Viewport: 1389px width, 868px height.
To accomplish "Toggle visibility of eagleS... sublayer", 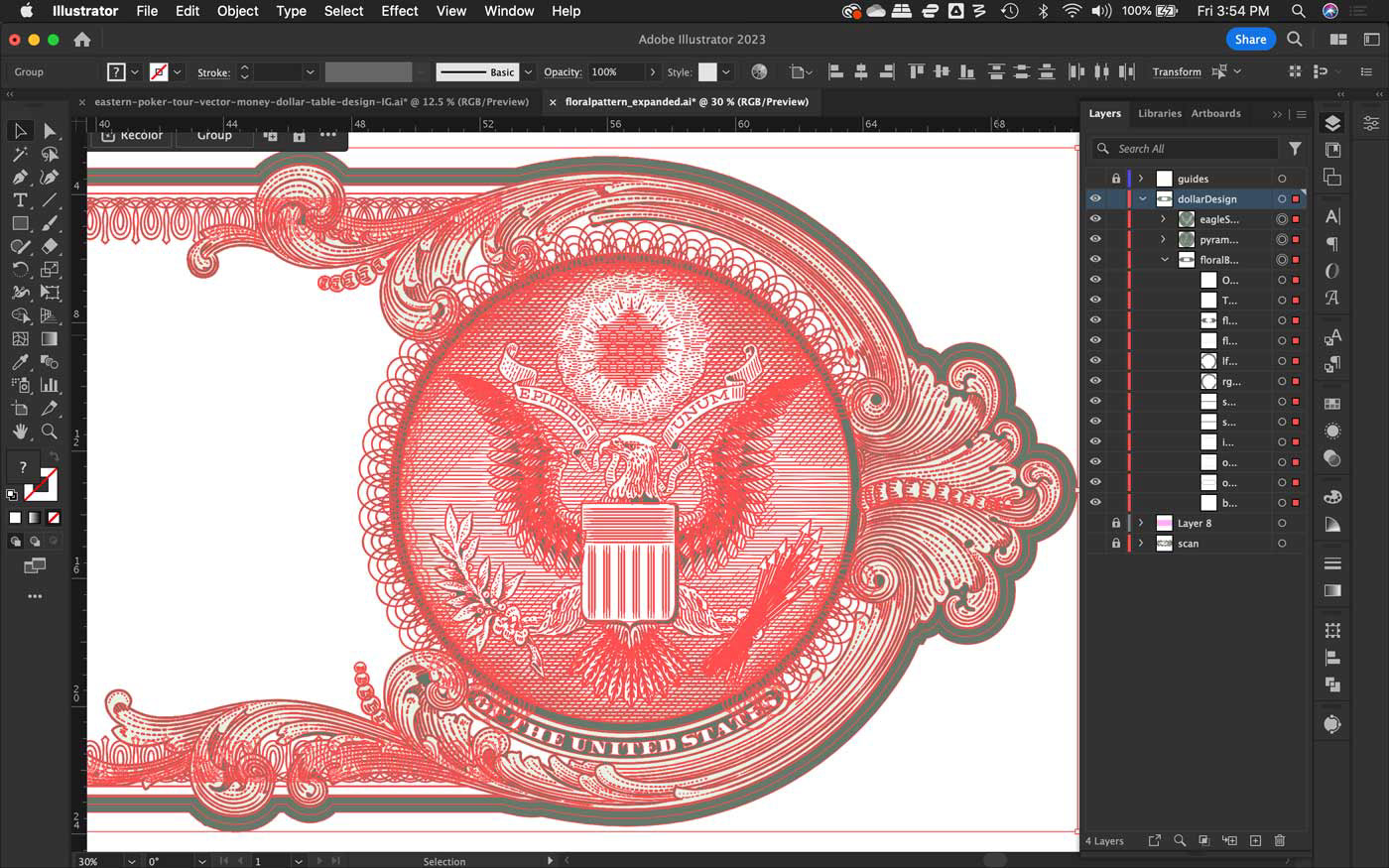I will (x=1095, y=219).
